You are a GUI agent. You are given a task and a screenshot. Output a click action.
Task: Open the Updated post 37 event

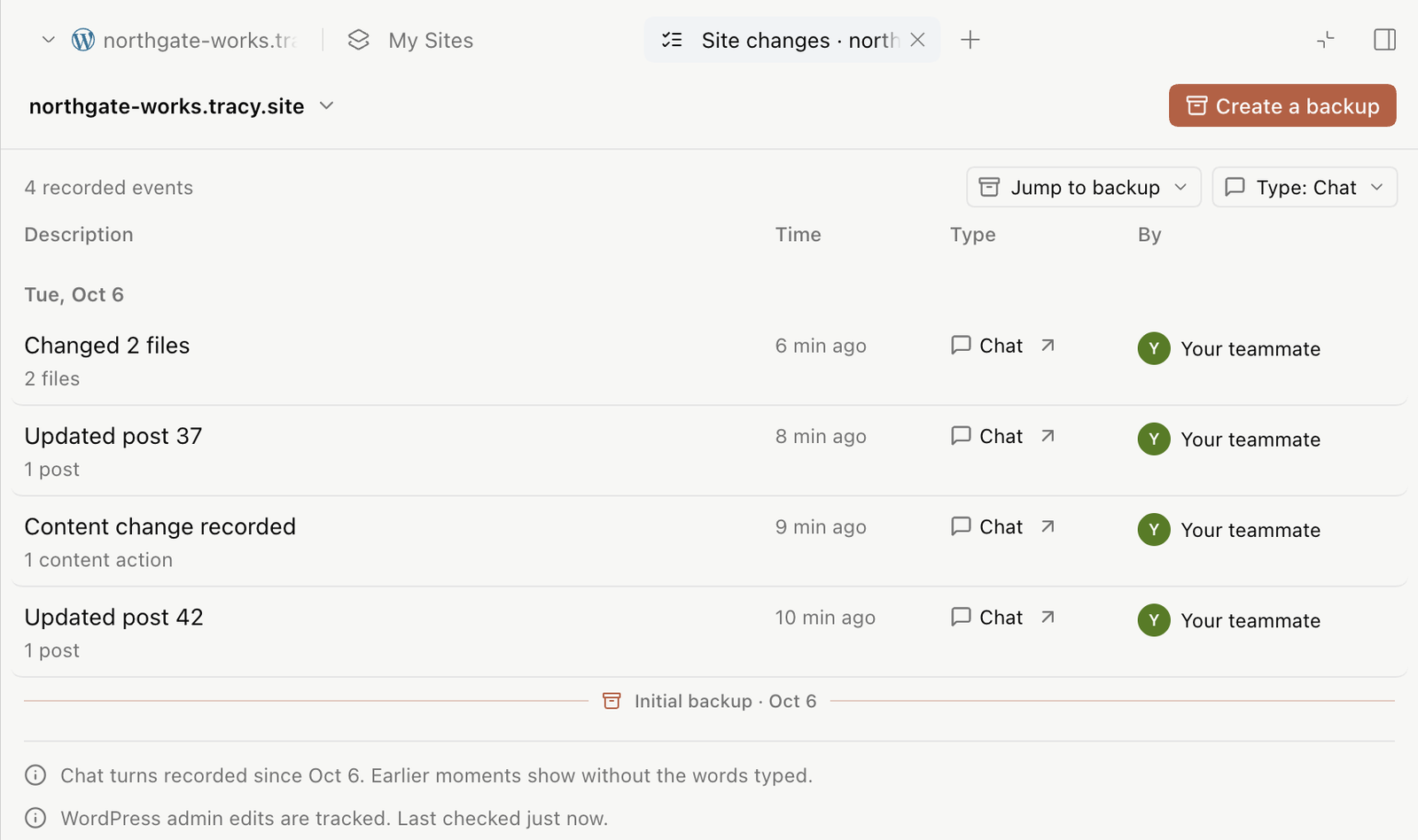coord(709,451)
